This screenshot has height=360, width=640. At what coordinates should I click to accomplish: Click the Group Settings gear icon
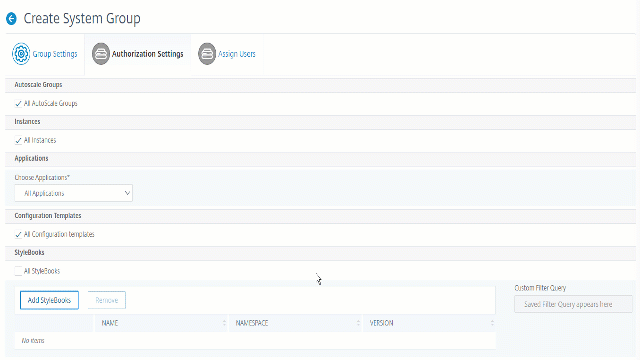pos(21,54)
